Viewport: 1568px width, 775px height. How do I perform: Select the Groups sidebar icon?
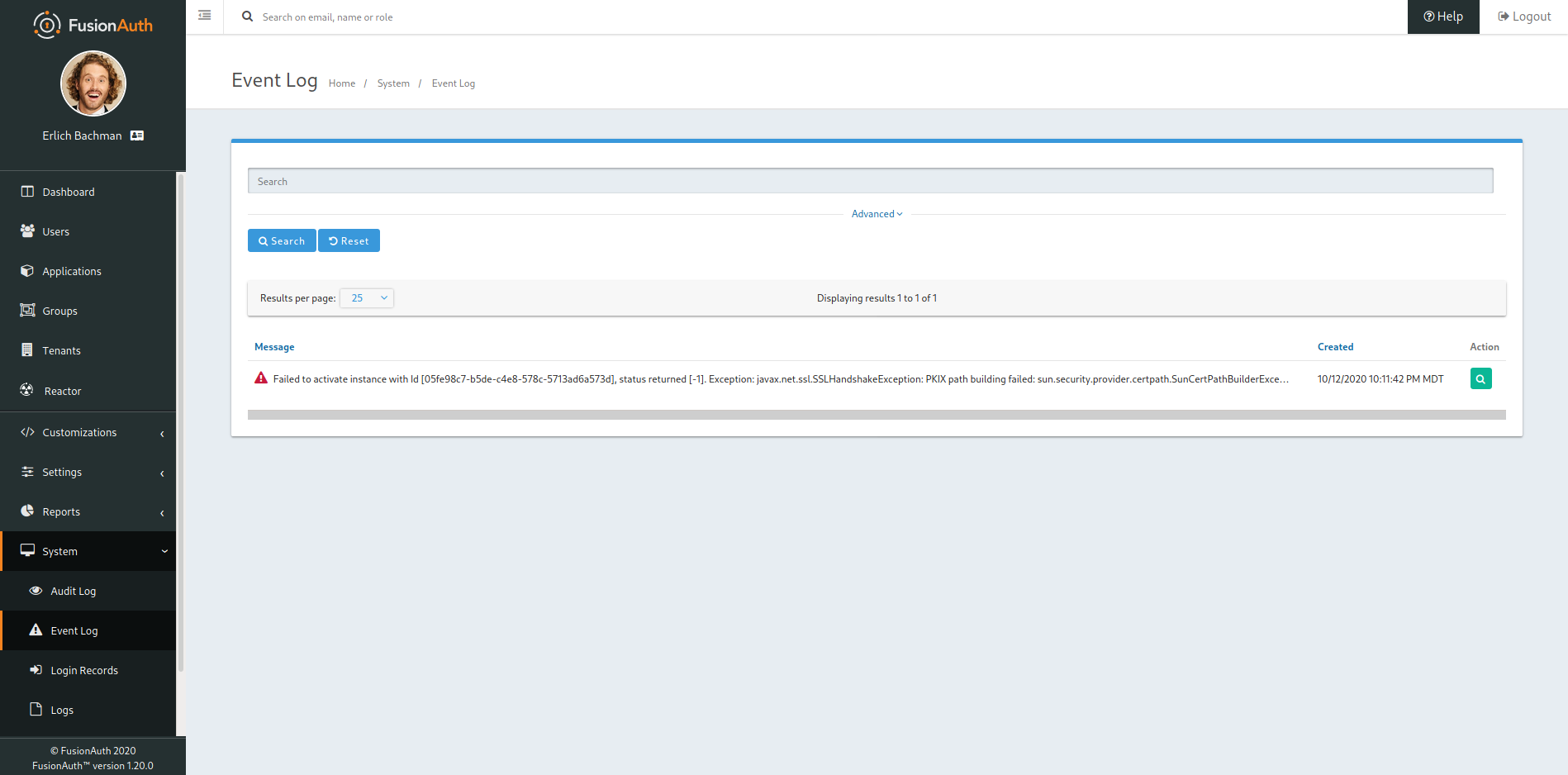27,310
